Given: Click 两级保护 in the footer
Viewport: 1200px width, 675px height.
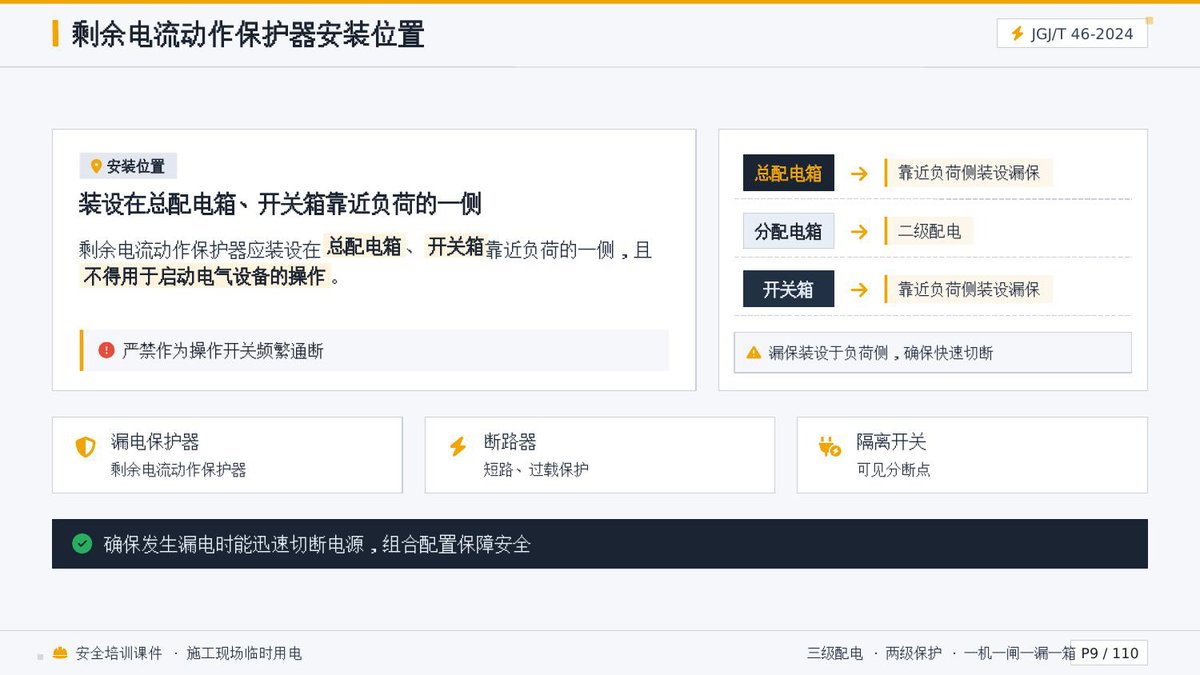Looking at the screenshot, I should click(914, 653).
